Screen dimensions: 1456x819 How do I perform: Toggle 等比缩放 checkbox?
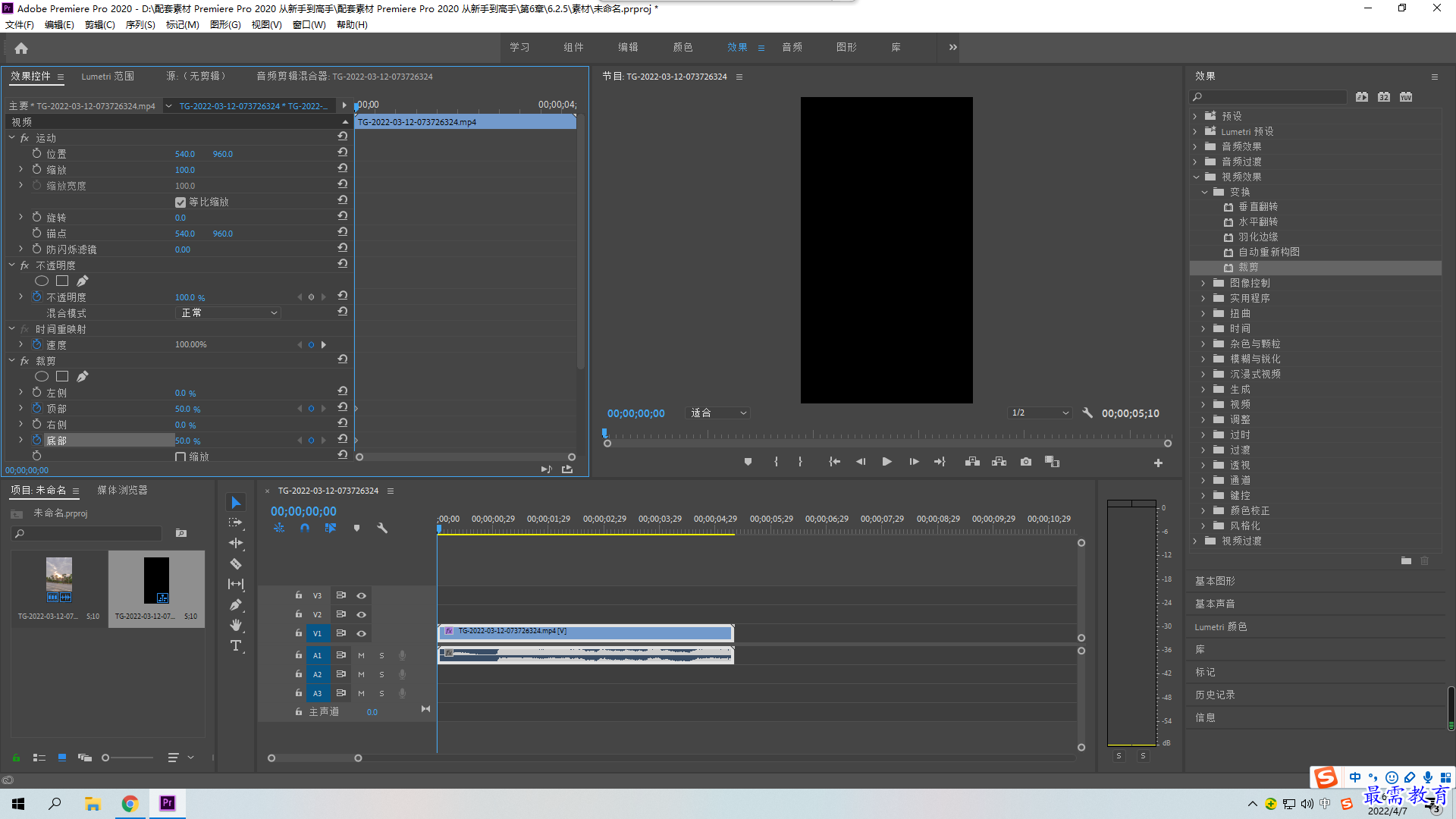tap(180, 202)
